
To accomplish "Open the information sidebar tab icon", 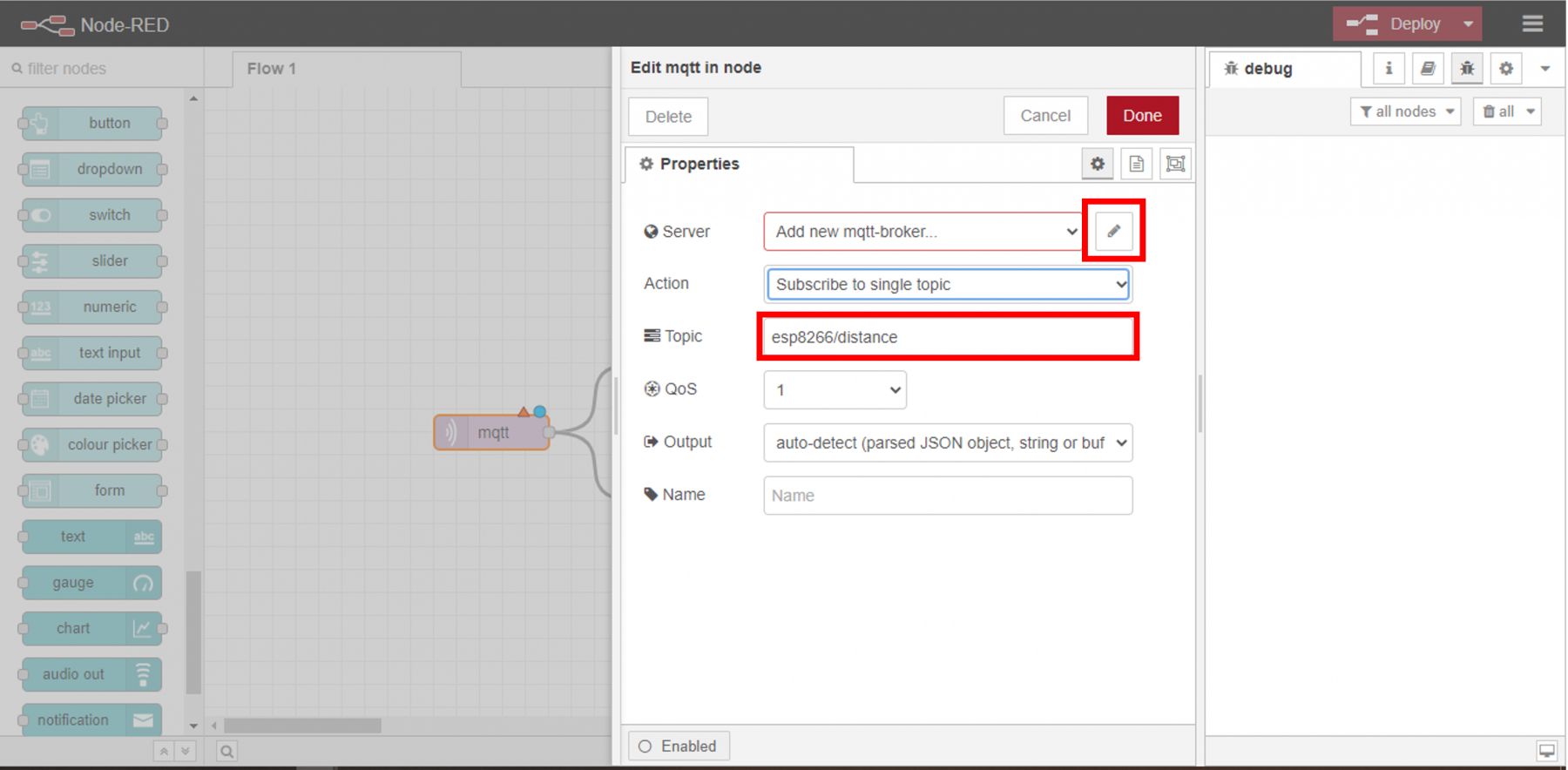I will pos(1389,68).
